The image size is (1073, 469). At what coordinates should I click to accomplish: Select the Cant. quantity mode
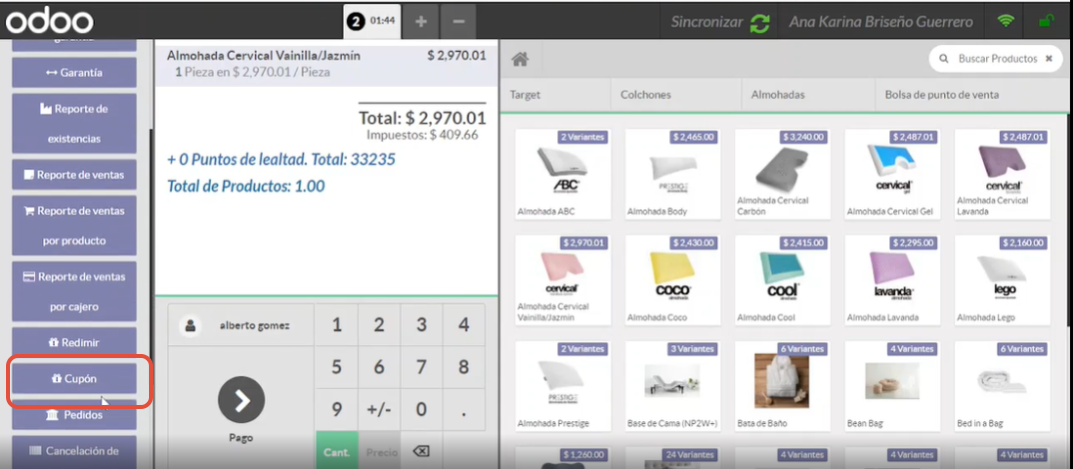click(x=336, y=451)
